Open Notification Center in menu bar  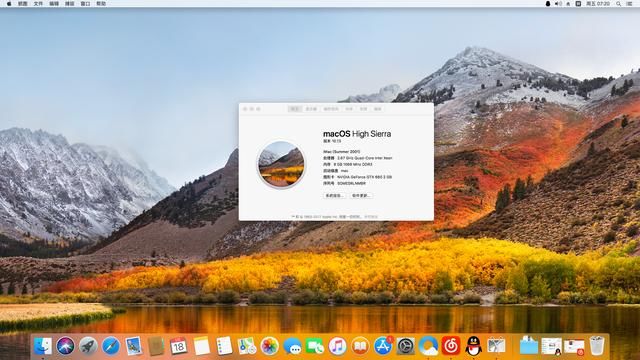point(629,4)
